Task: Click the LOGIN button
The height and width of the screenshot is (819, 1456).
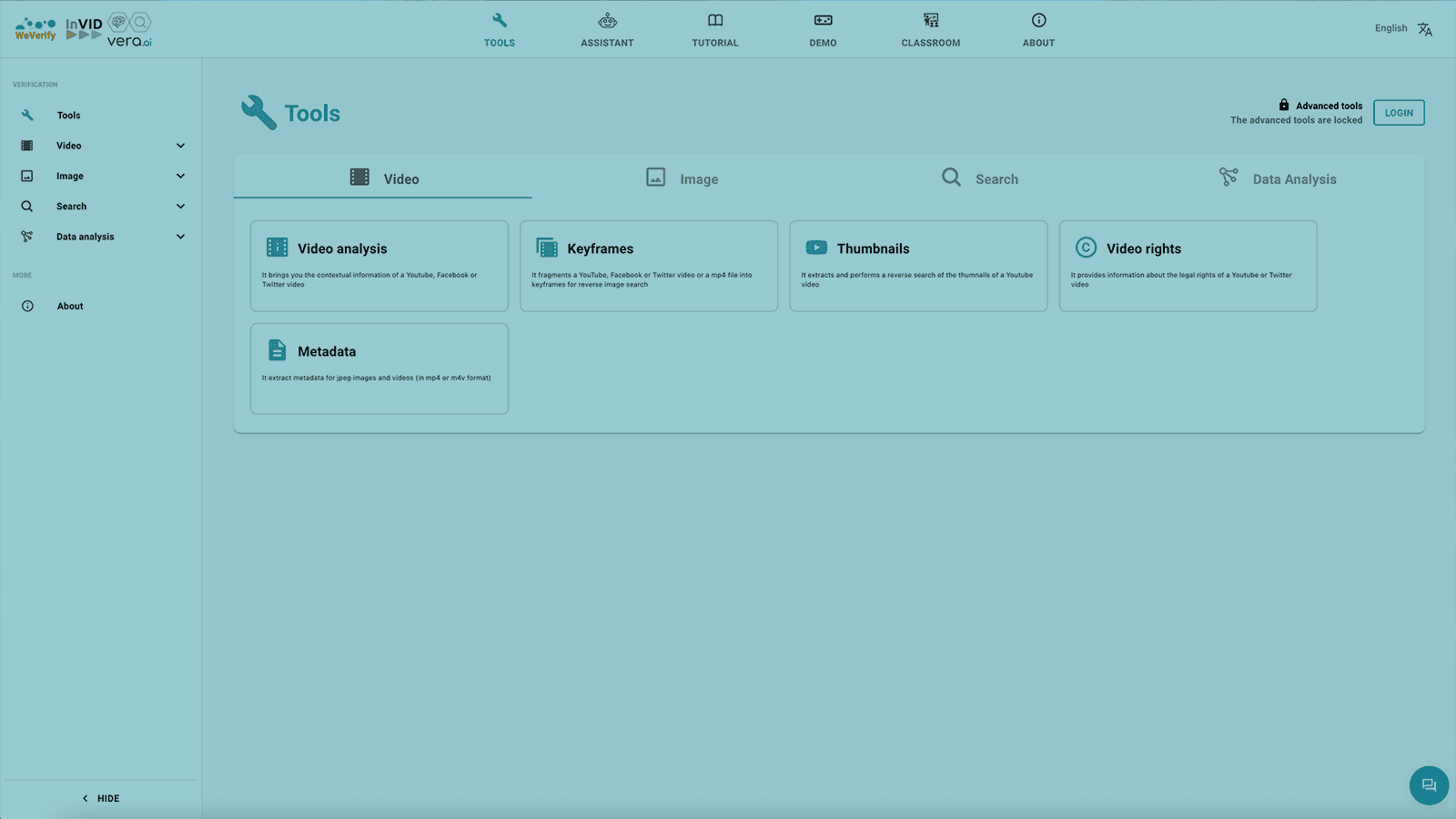Action: point(1398,113)
